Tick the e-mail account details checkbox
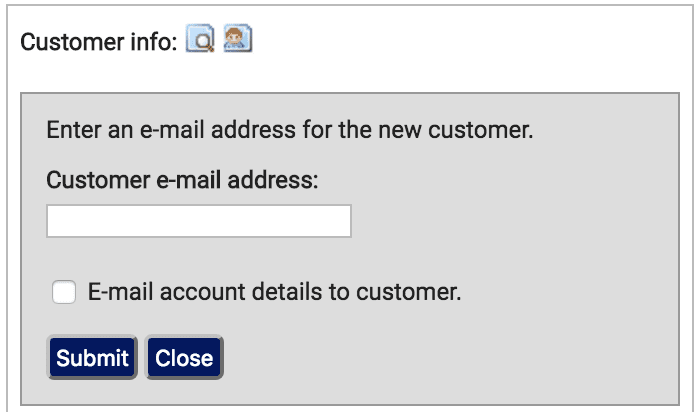This screenshot has width=700, height=412. 64,292
